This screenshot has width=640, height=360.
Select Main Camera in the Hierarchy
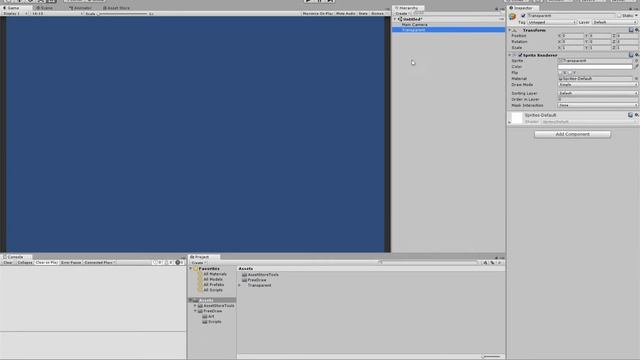point(414,24)
